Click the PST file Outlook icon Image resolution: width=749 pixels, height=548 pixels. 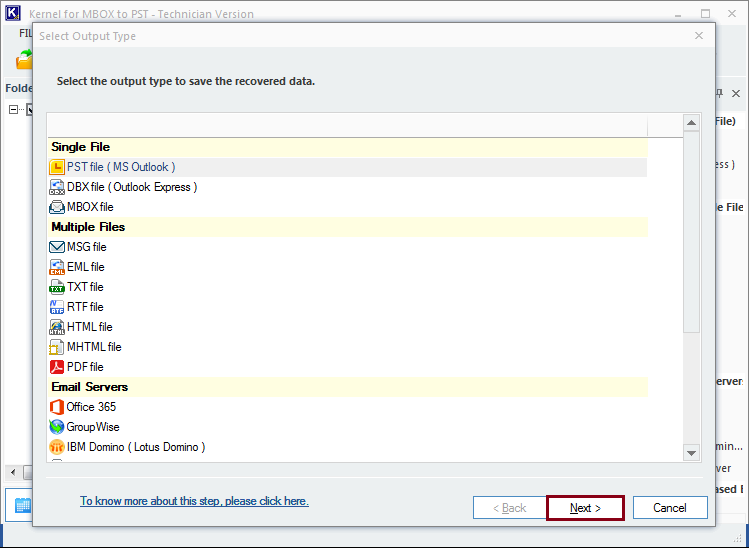point(57,167)
